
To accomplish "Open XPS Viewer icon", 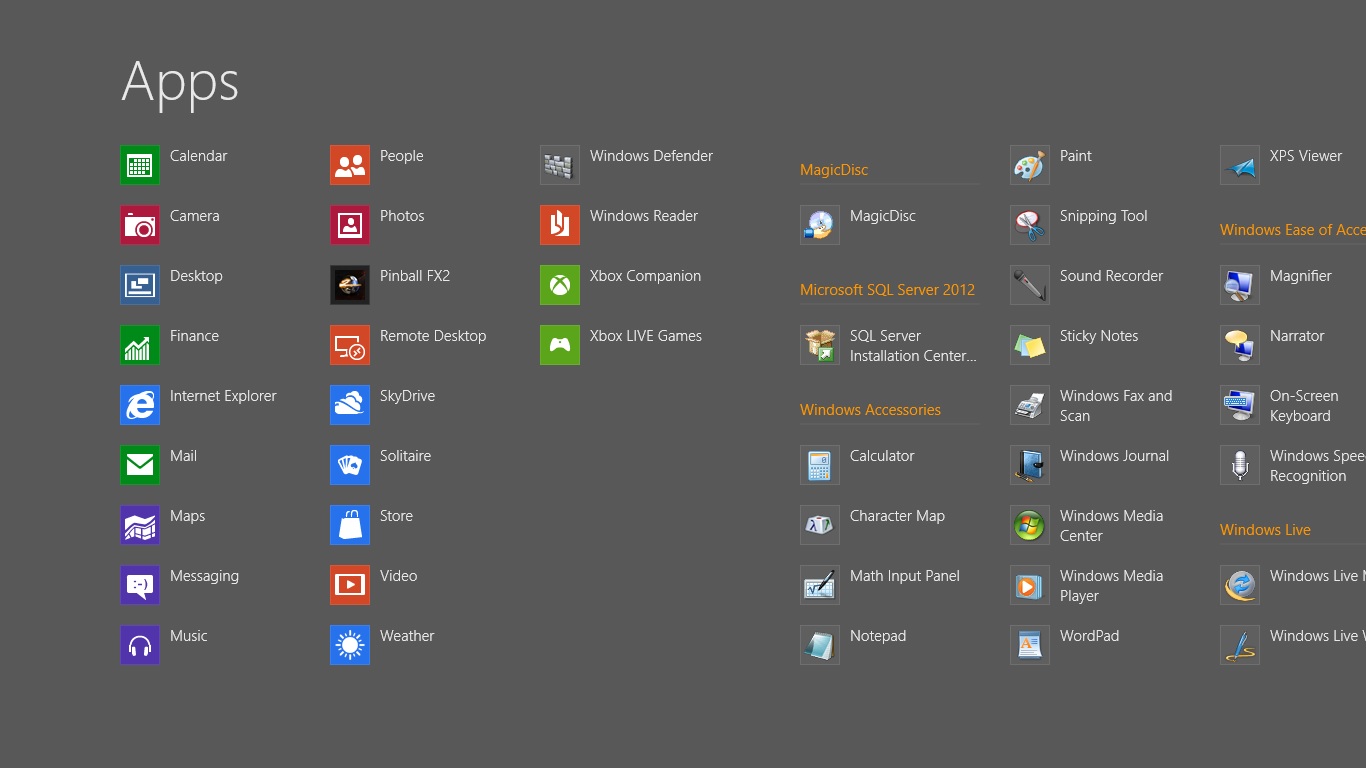I will (1240, 165).
